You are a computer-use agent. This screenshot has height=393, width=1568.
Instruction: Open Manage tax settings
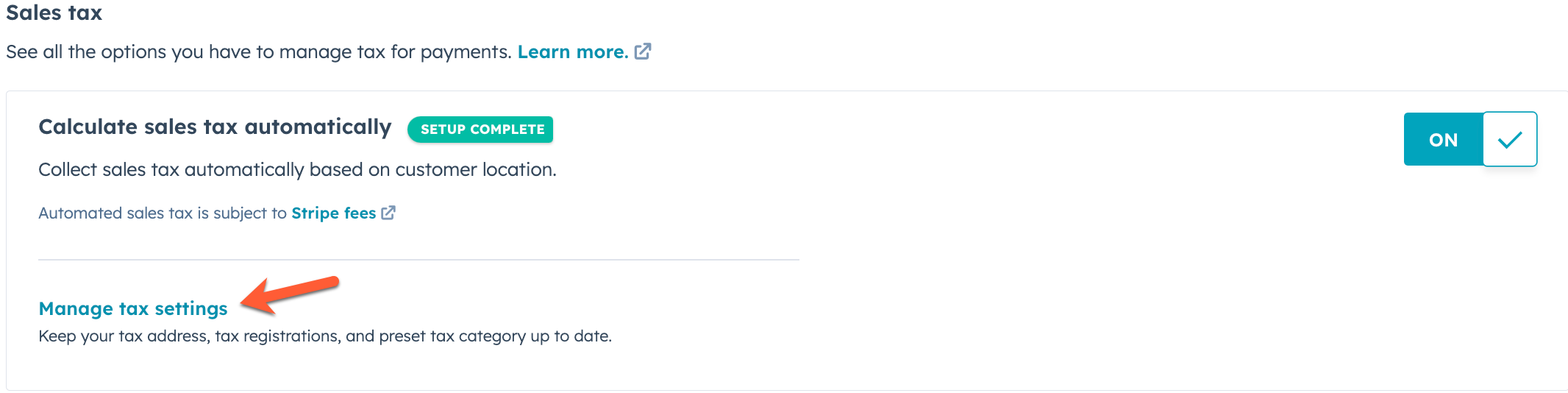click(133, 308)
